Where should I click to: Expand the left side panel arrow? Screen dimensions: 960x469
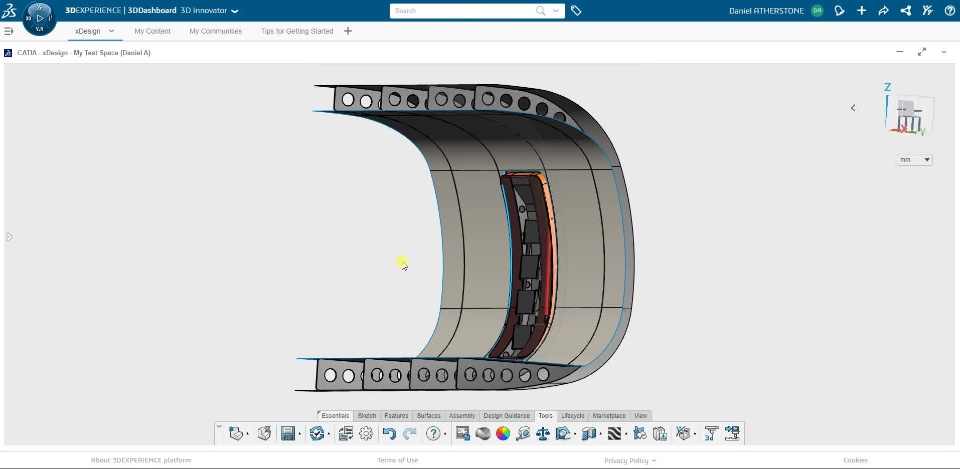pyautogui.click(x=9, y=237)
